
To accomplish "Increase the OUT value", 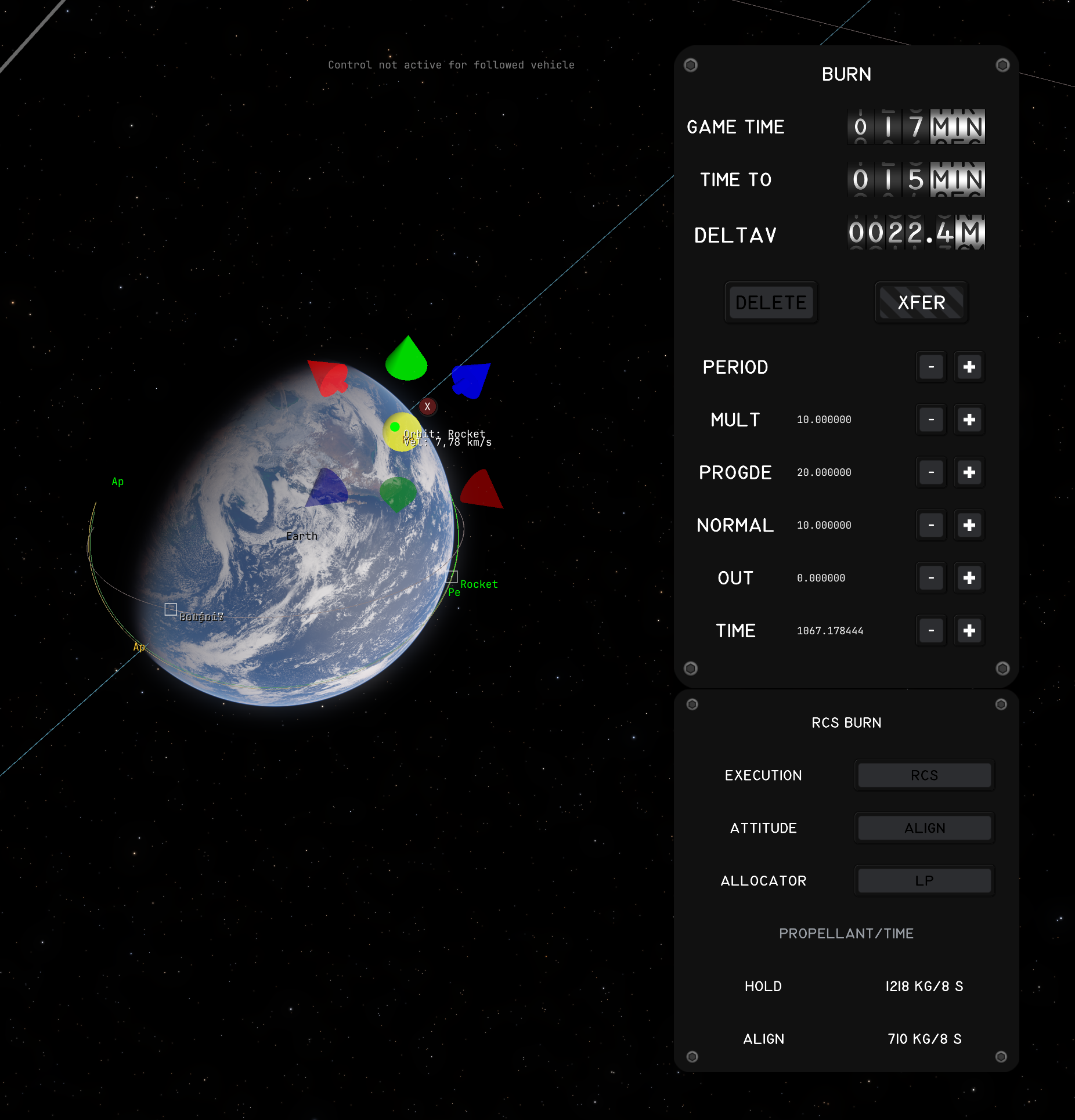I will click(x=969, y=578).
